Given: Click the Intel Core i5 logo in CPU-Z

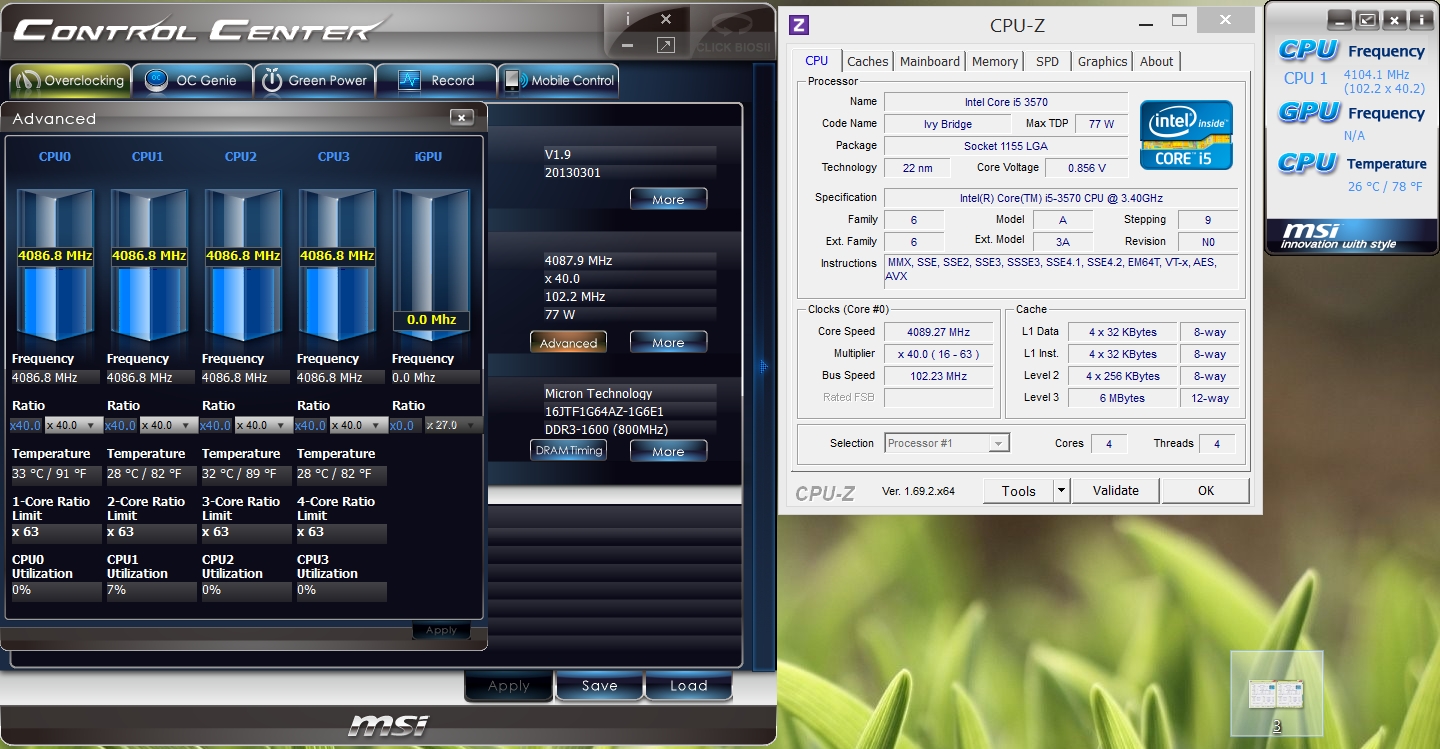Looking at the screenshot, I should point(1186,135).
